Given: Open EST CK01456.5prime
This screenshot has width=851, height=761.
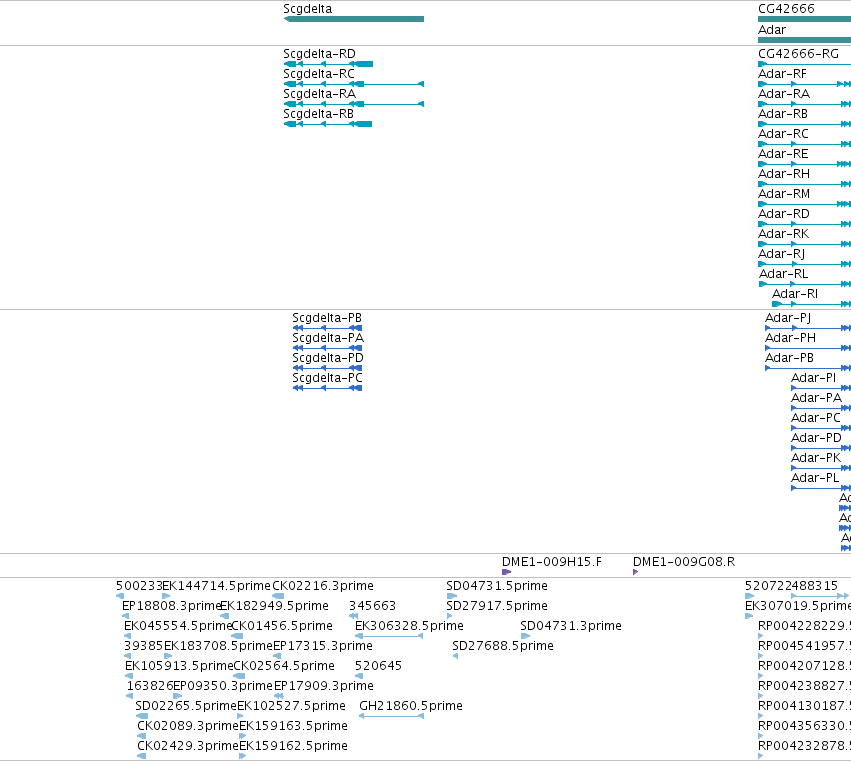Looking at the screenshot, I should (x=282, y=626).
